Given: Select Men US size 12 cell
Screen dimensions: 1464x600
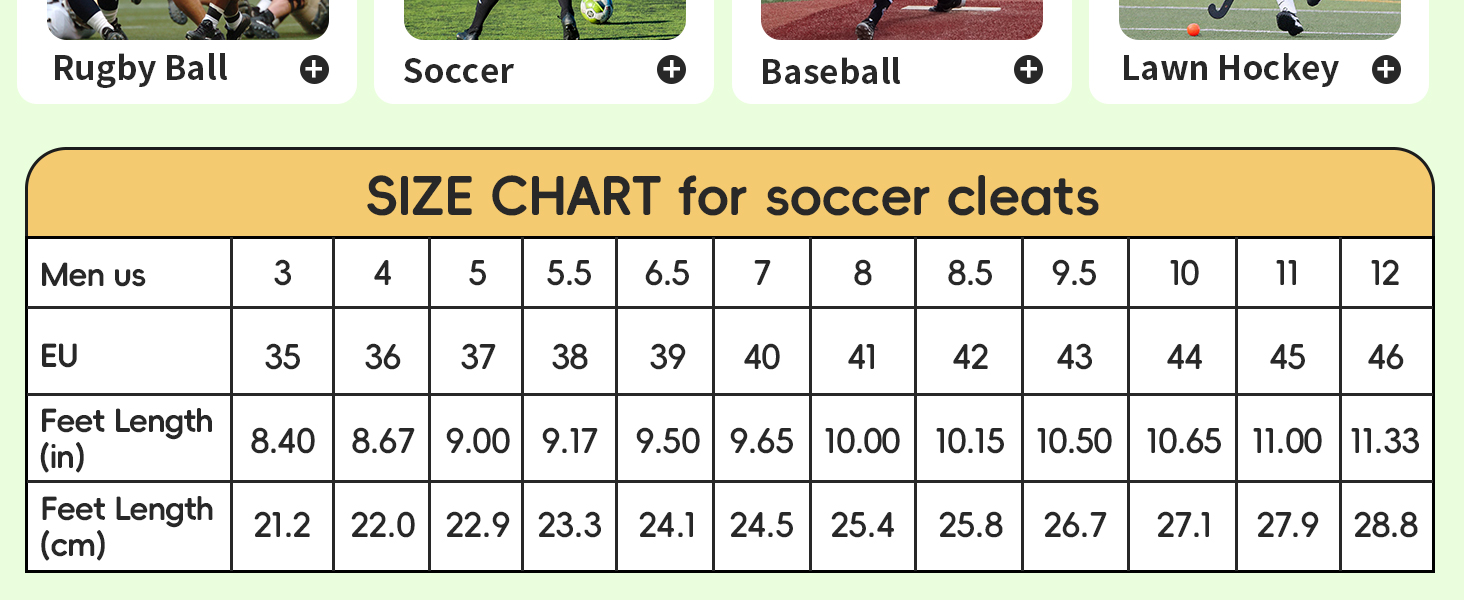Looking at the screenshot, I should pyautogui.click(x=1385, y=273).
